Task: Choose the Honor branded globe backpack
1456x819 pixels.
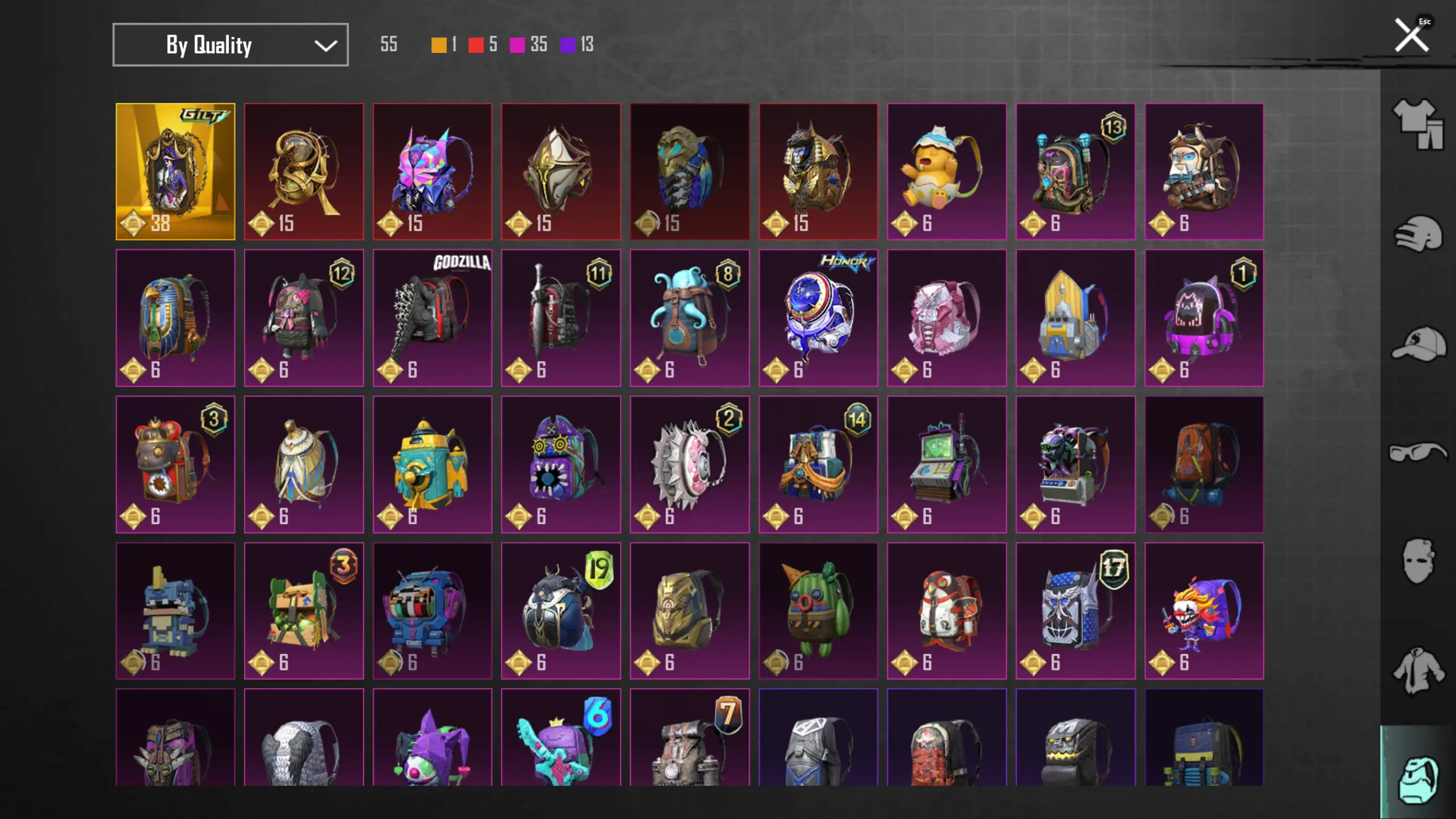Action: pos(818,318)
